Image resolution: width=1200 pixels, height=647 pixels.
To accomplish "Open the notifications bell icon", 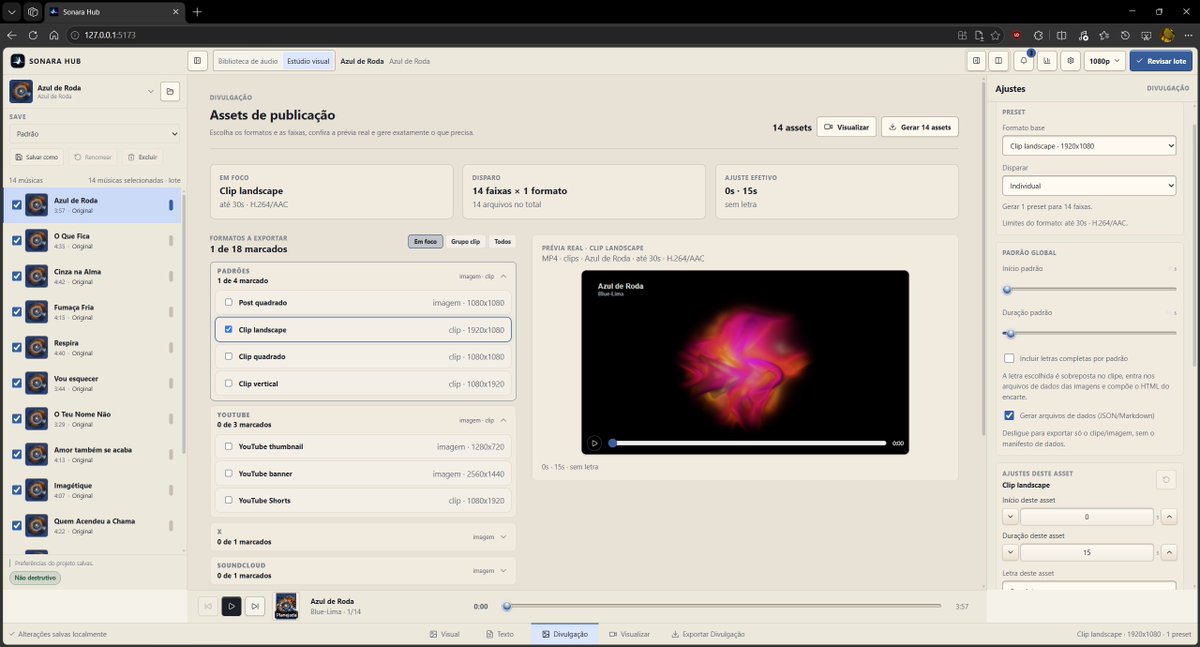I will (1023, 61).
